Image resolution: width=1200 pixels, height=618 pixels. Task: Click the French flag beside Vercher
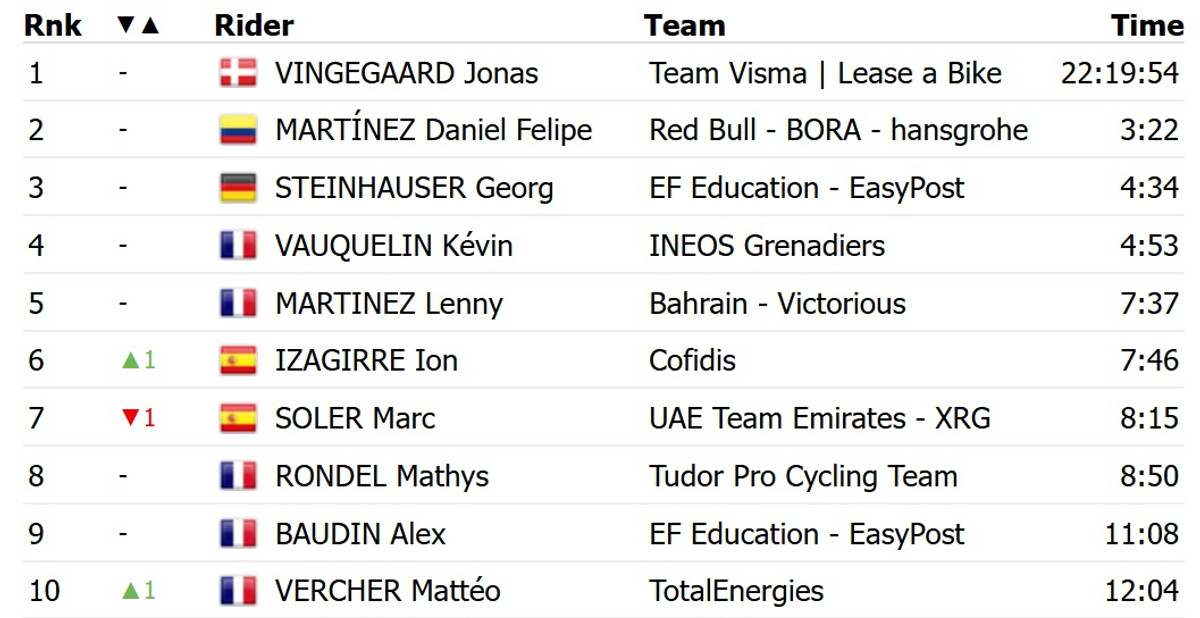click(x=238, y=591)
